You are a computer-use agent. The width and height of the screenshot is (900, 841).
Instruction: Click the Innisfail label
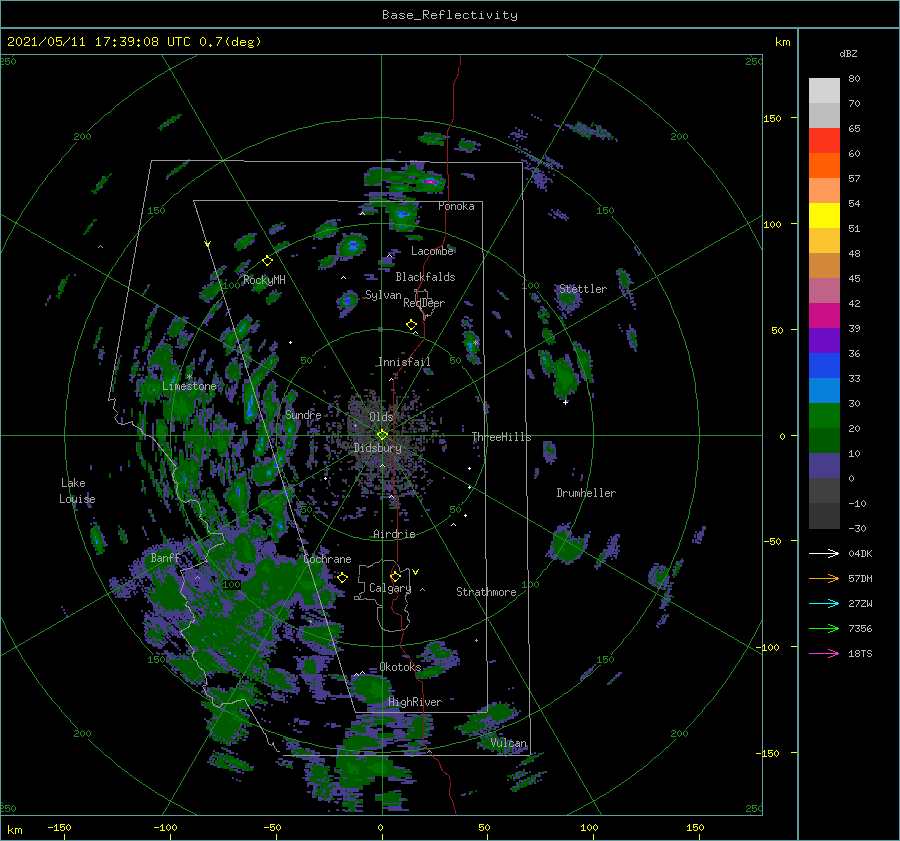click(404, 362)
